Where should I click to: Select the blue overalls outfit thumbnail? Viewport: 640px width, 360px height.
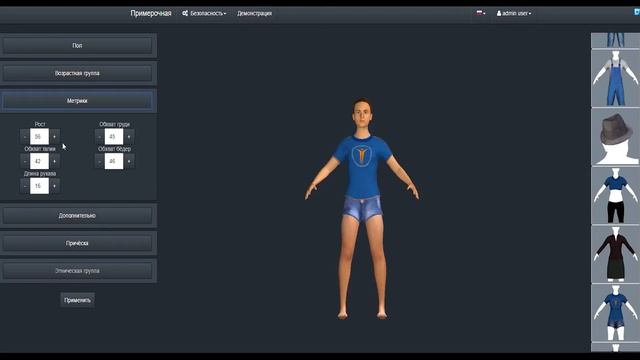click(615, 78)
